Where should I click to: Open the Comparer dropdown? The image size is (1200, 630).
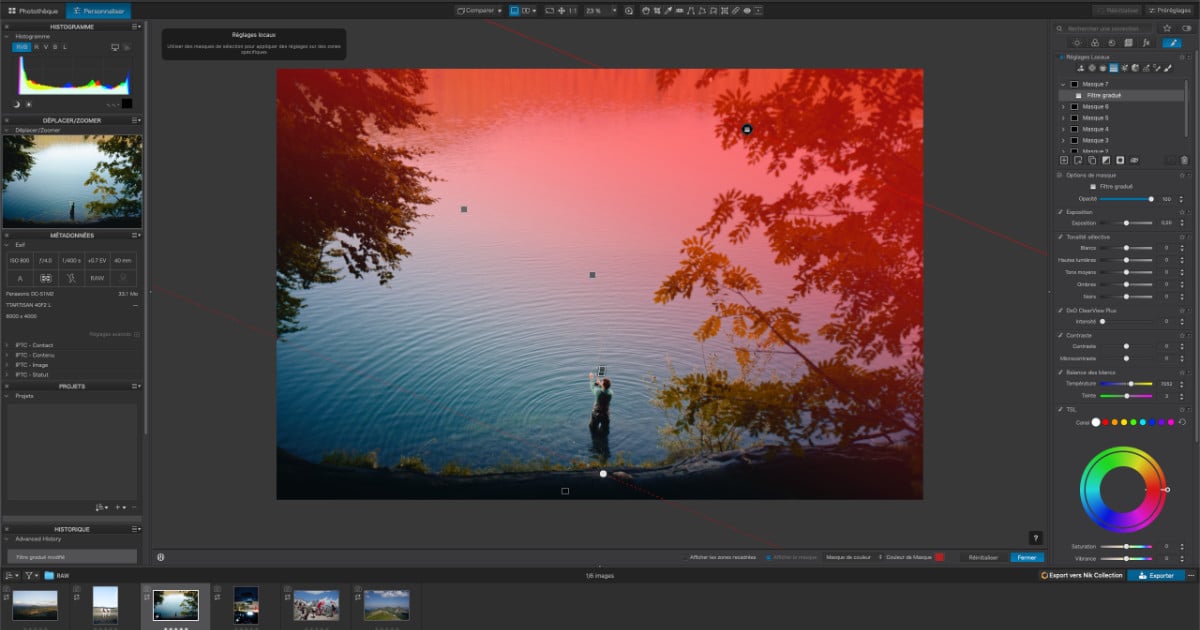[478, 10]
